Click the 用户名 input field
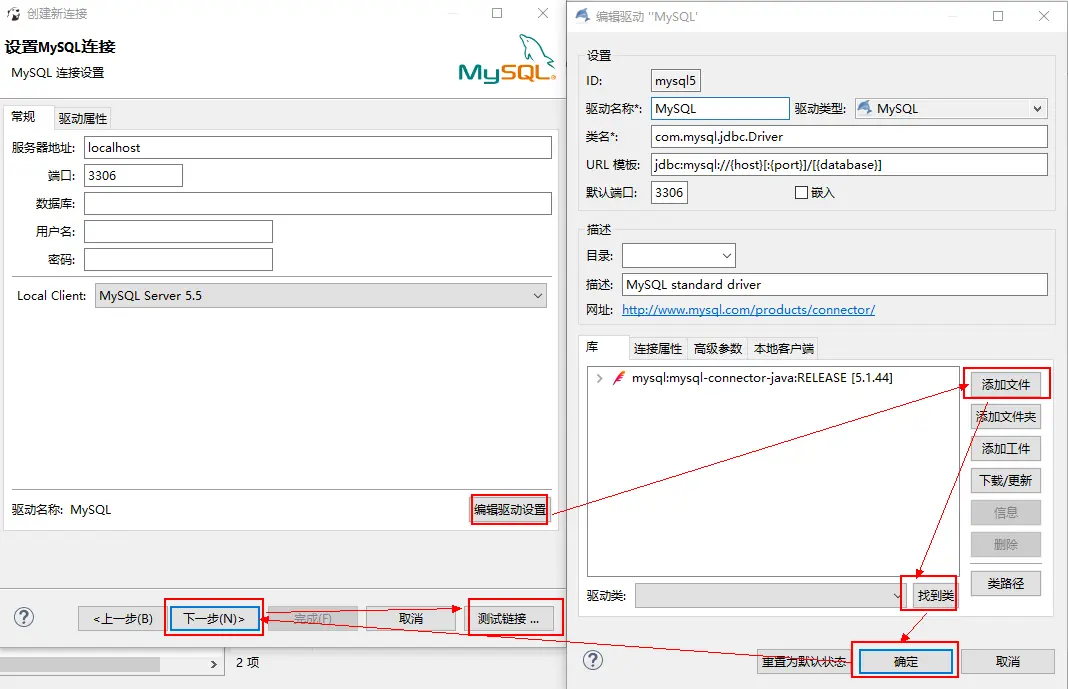Screen dimensions: 1068x689 point(178,231)
